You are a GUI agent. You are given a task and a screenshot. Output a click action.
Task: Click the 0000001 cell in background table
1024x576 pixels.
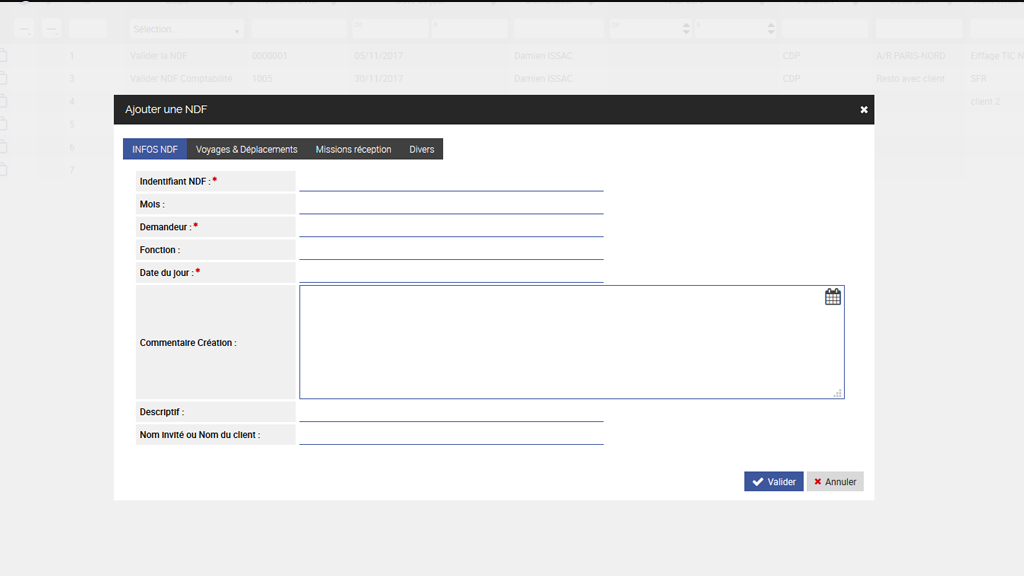coord(269,56)
